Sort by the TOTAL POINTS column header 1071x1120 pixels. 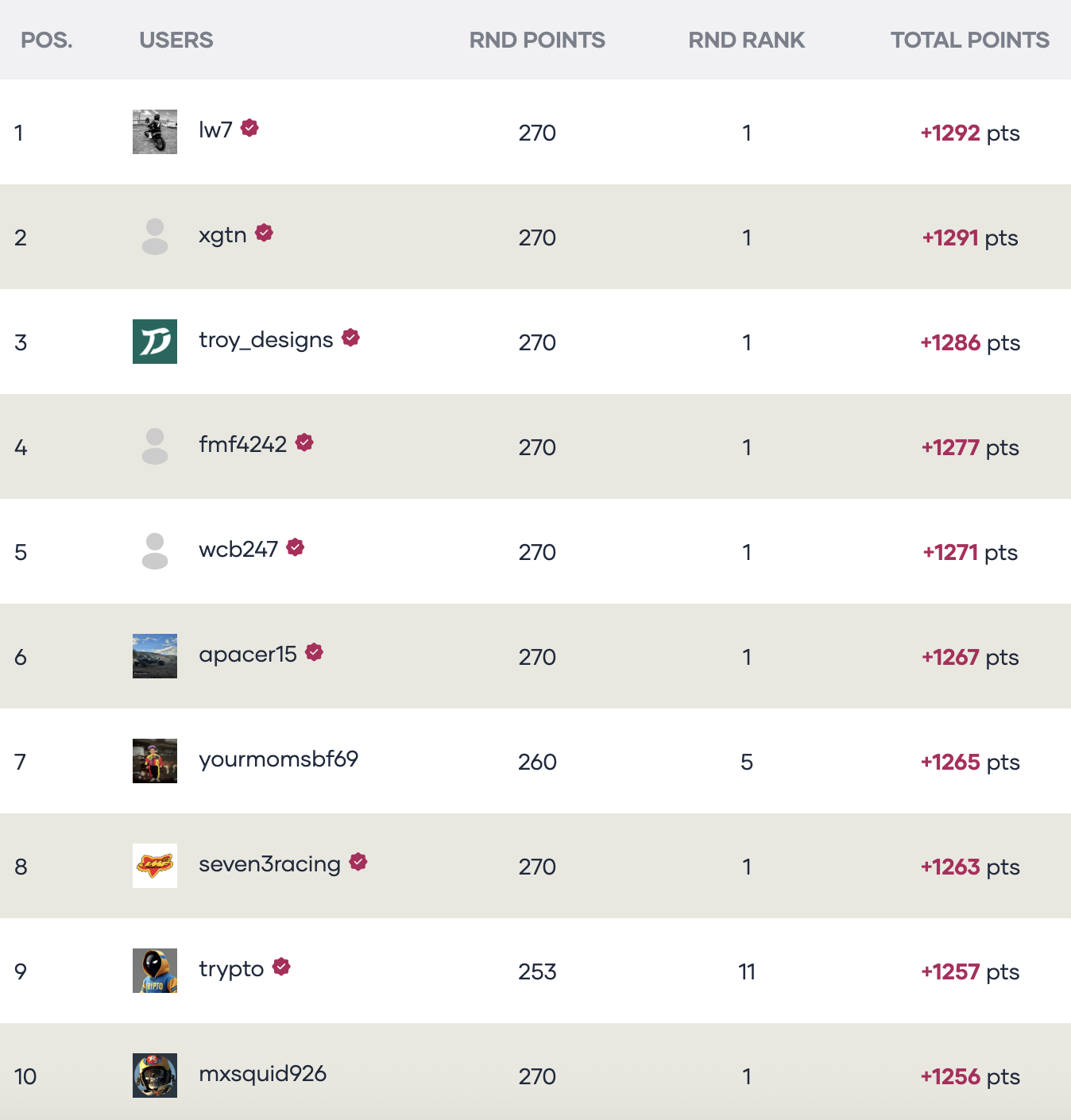(970, 40)
